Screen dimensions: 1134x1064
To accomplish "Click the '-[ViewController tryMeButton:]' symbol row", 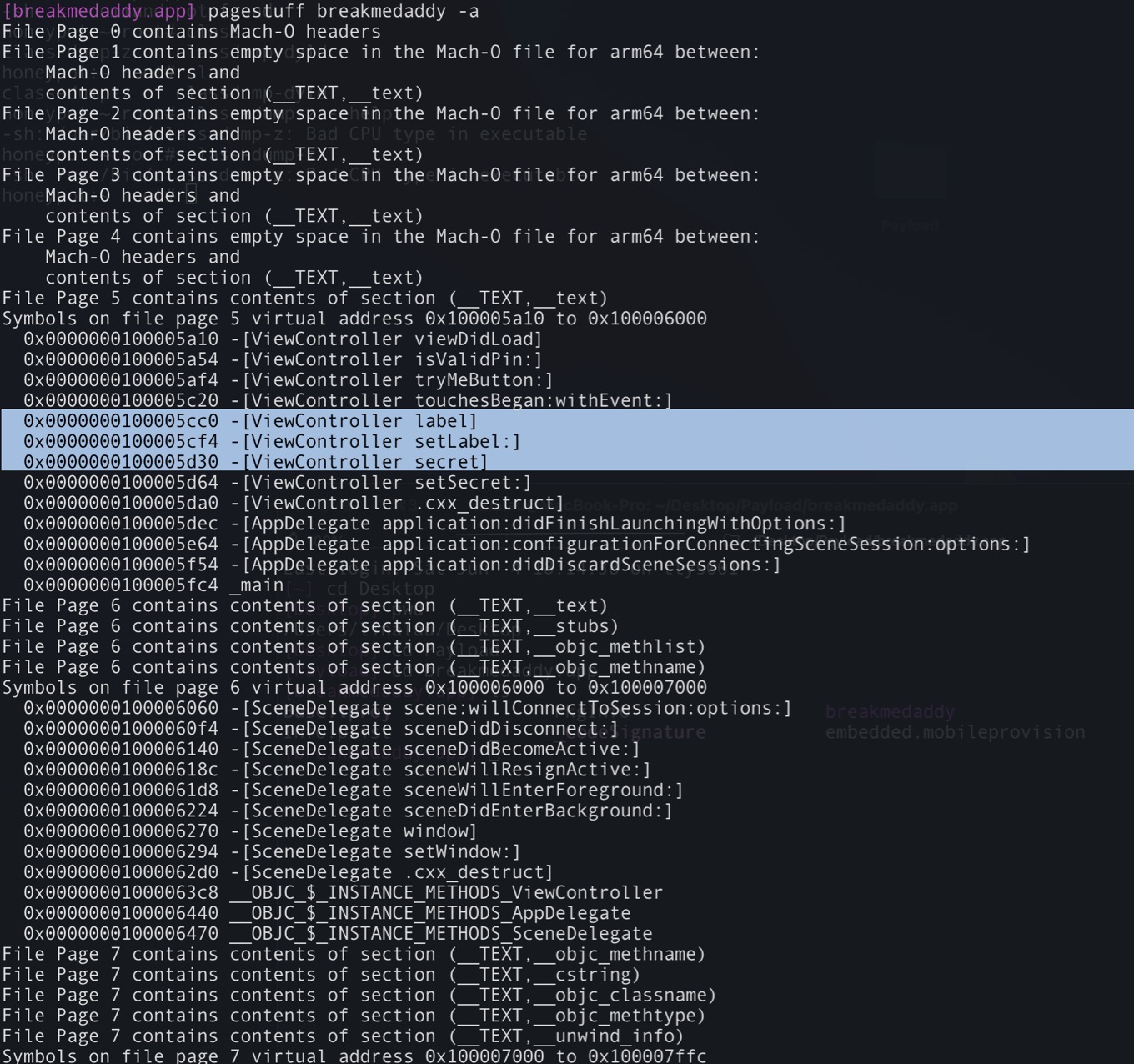I will pos(288,380).
